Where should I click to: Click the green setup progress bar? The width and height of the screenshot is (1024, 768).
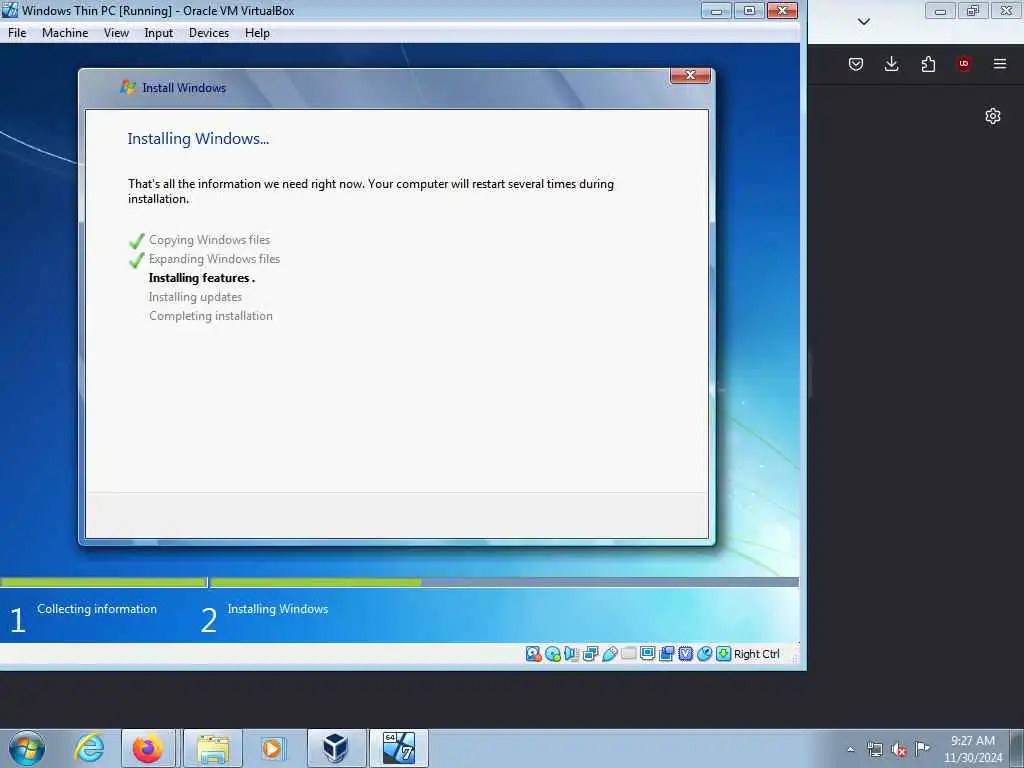tap(316, 581)
